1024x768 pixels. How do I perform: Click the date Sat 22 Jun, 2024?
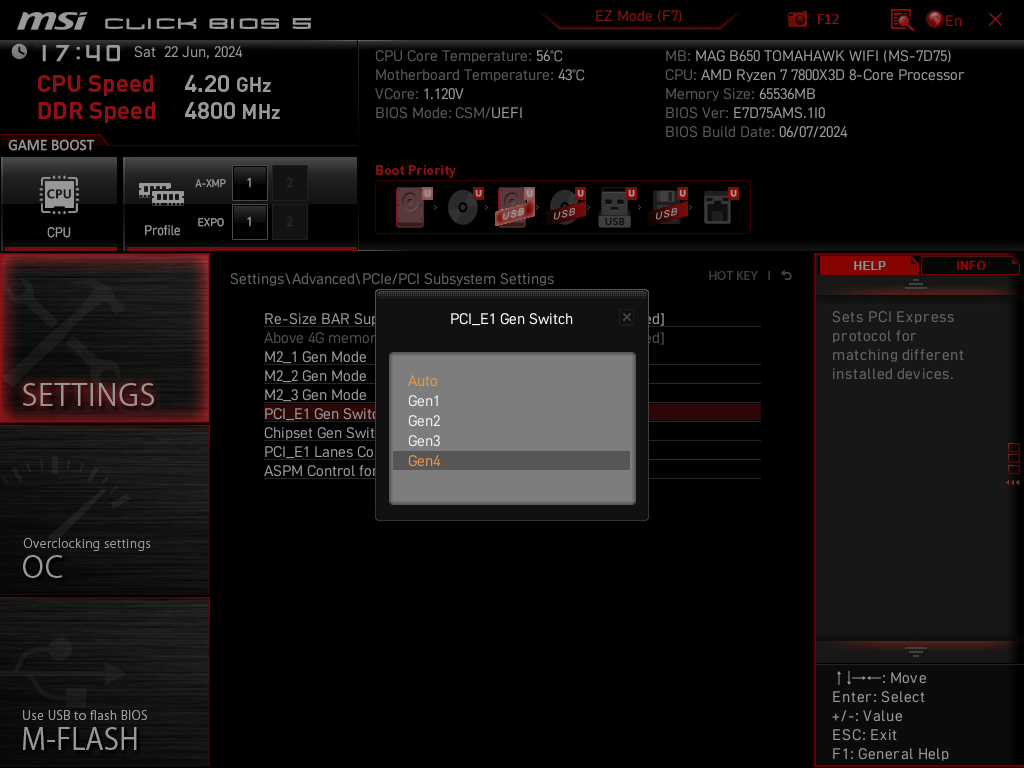188,52
